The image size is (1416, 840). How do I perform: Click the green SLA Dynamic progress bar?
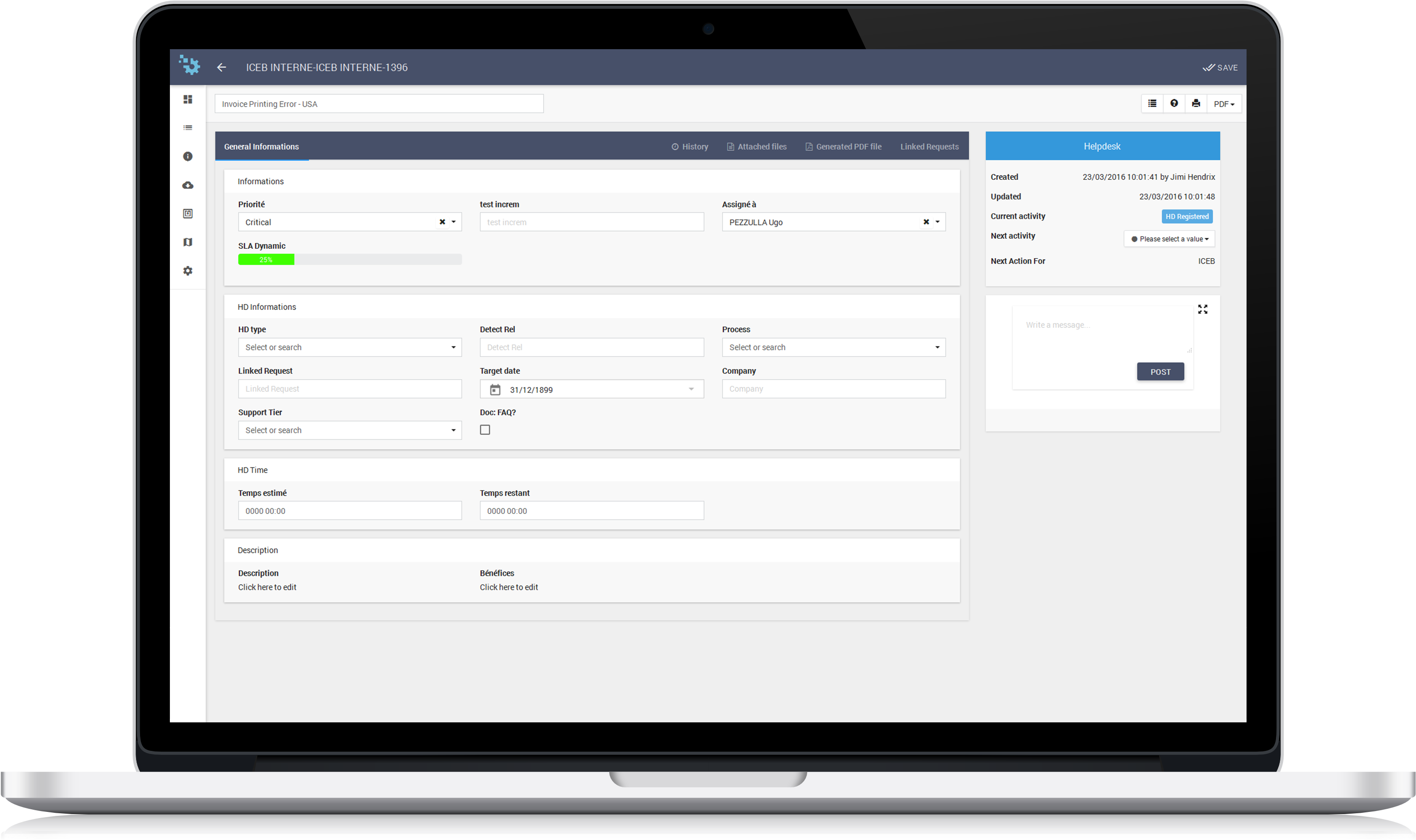pos(266,259)
